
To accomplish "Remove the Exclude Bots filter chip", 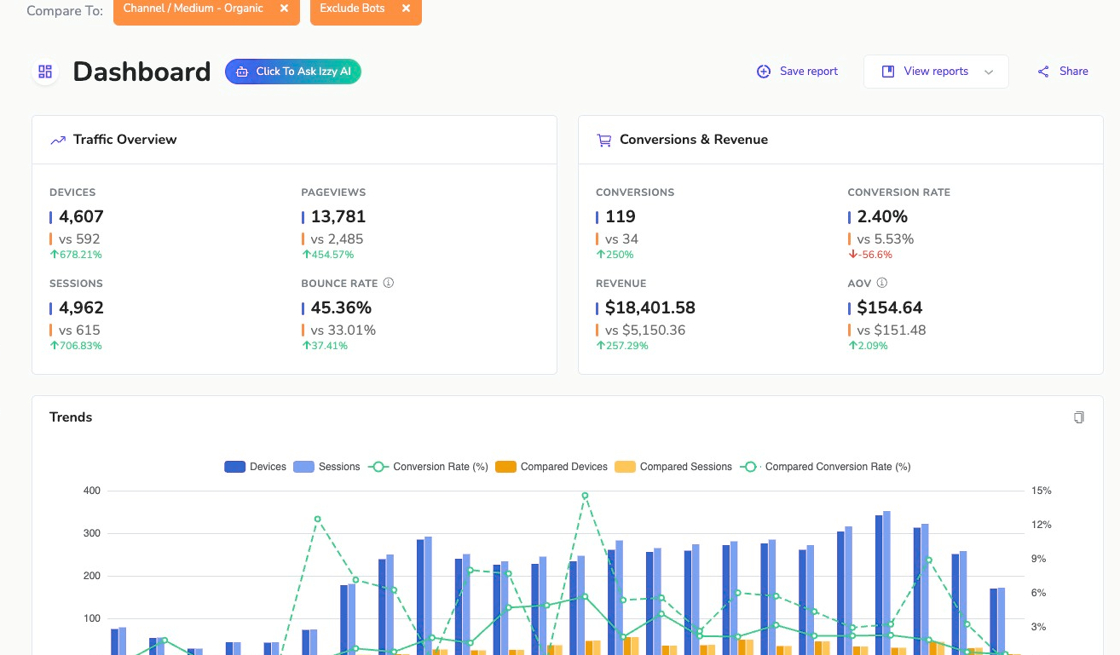I will pos(406,9).
